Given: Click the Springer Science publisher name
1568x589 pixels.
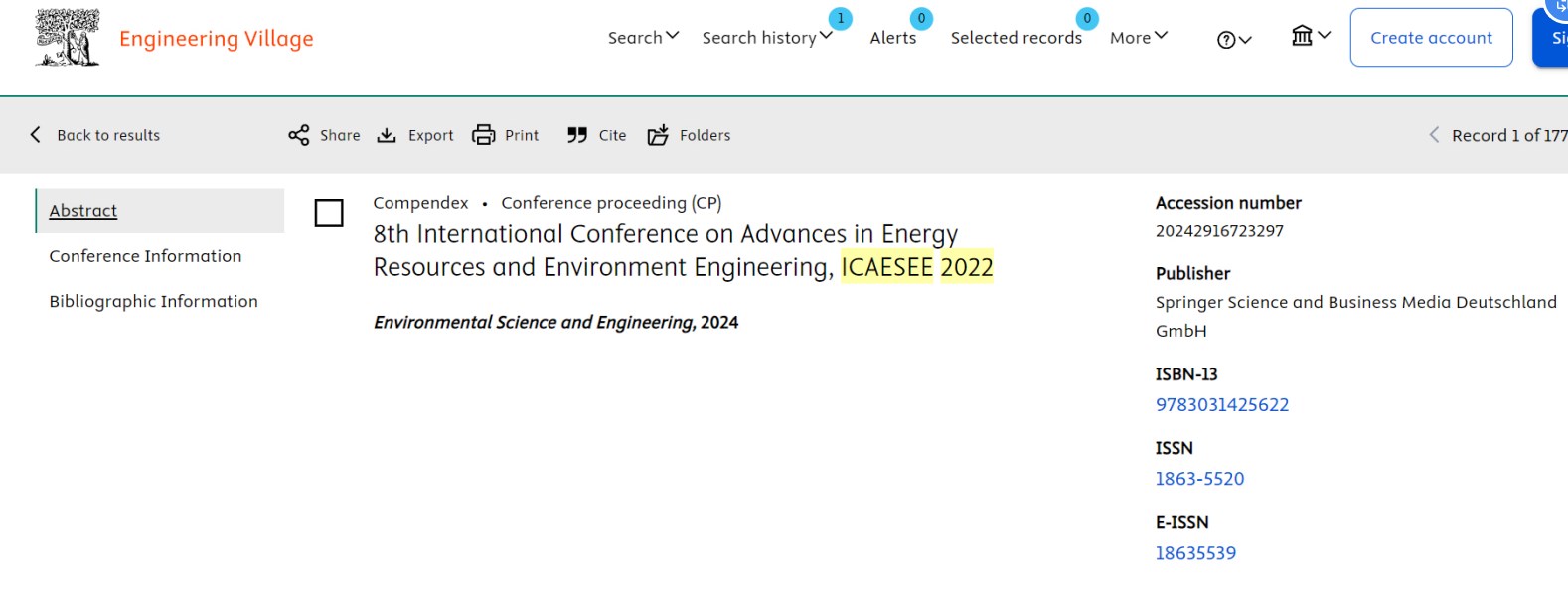Looking at the screenshot, I should [x=1355, y=316].
